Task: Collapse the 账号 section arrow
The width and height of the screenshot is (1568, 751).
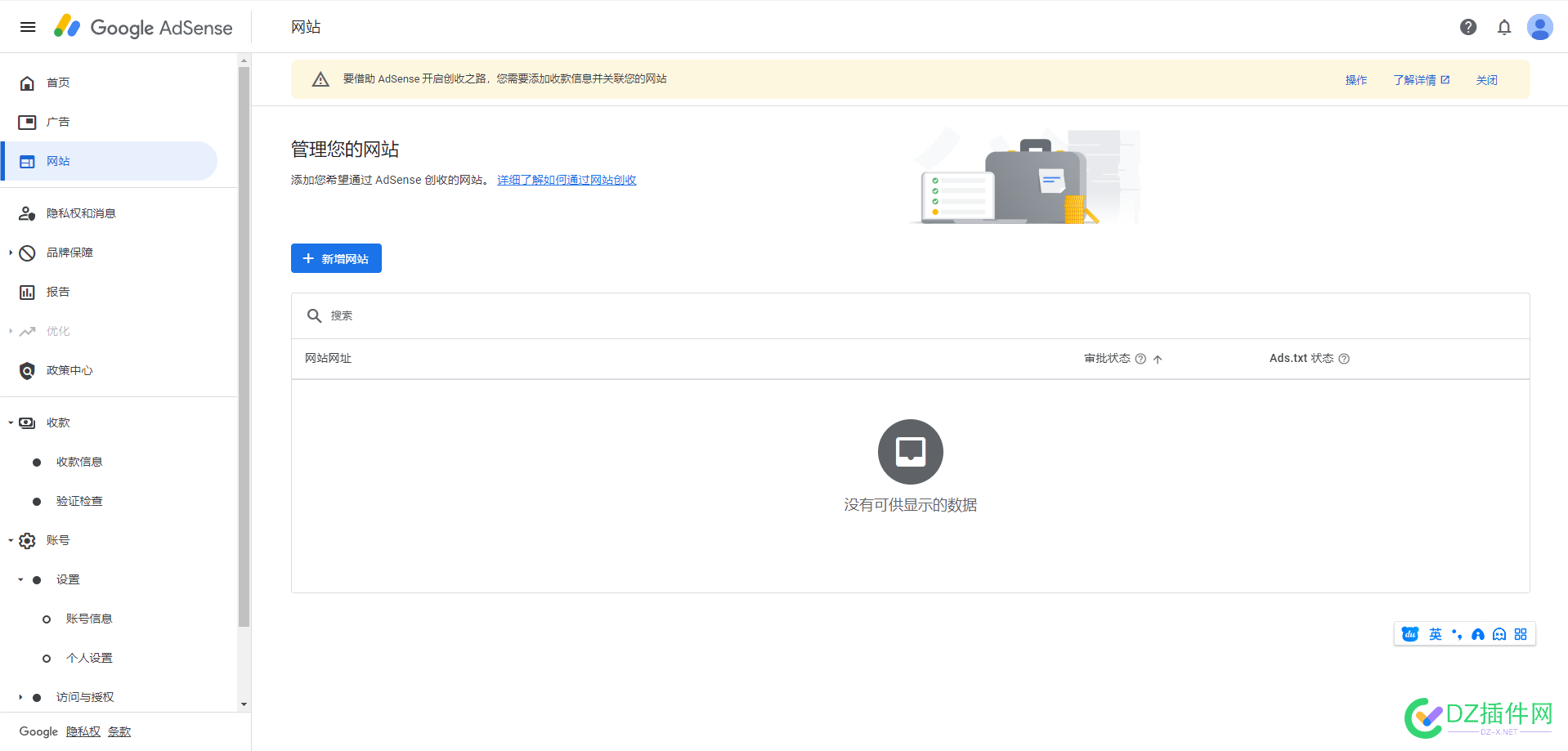Action: tap(11, 540)
